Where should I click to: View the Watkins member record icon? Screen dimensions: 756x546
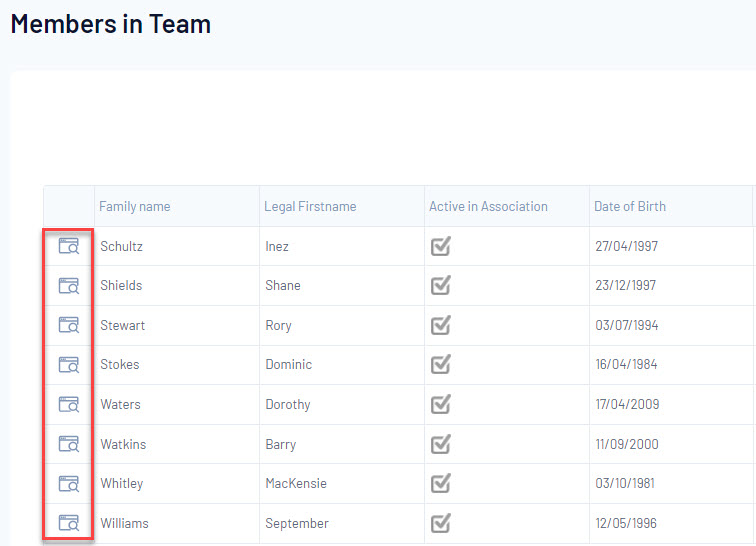tap(68, 443)
